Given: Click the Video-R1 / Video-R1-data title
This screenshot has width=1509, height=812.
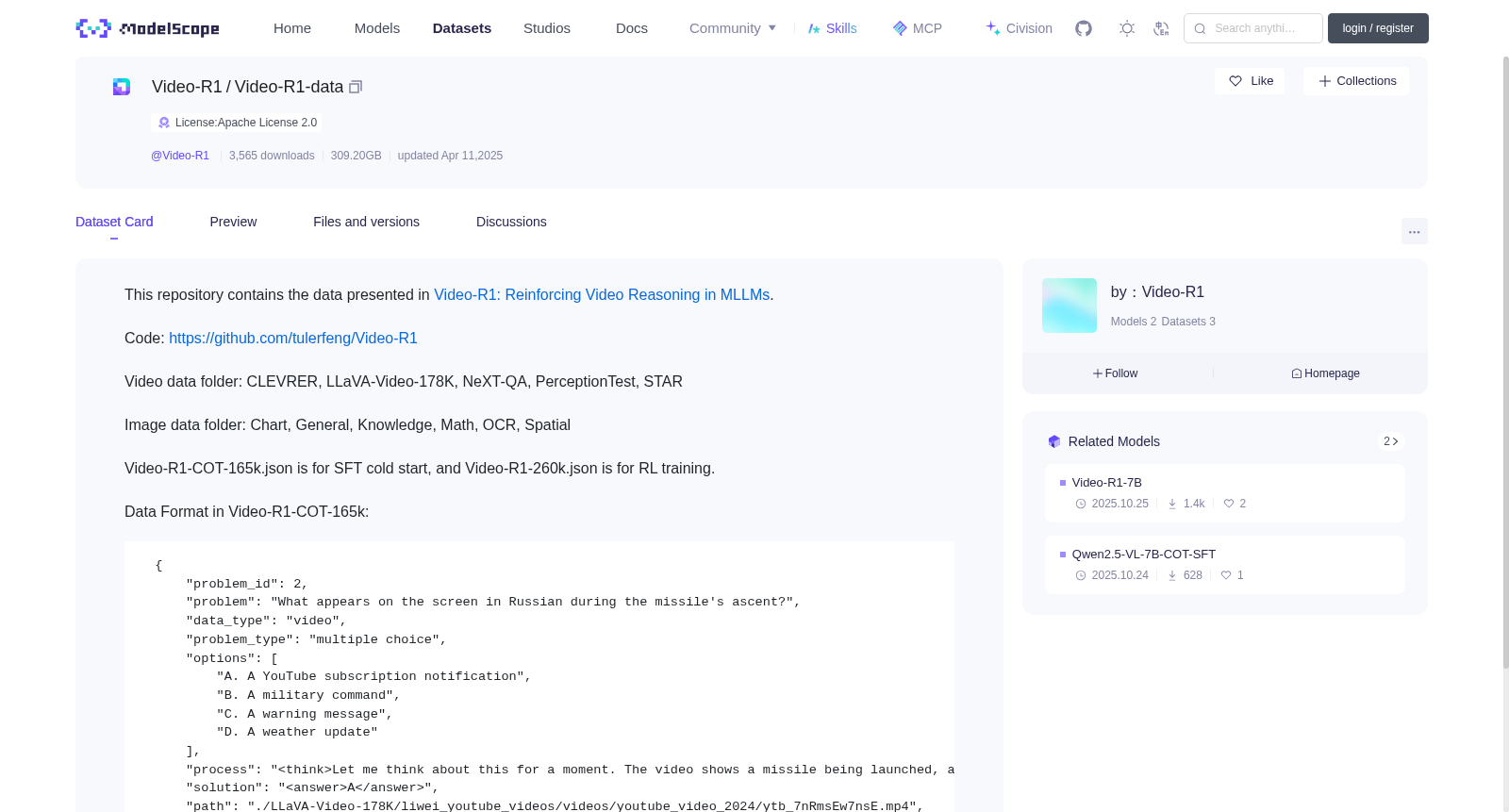Looking at the screenshot, I should coord(247,87).
